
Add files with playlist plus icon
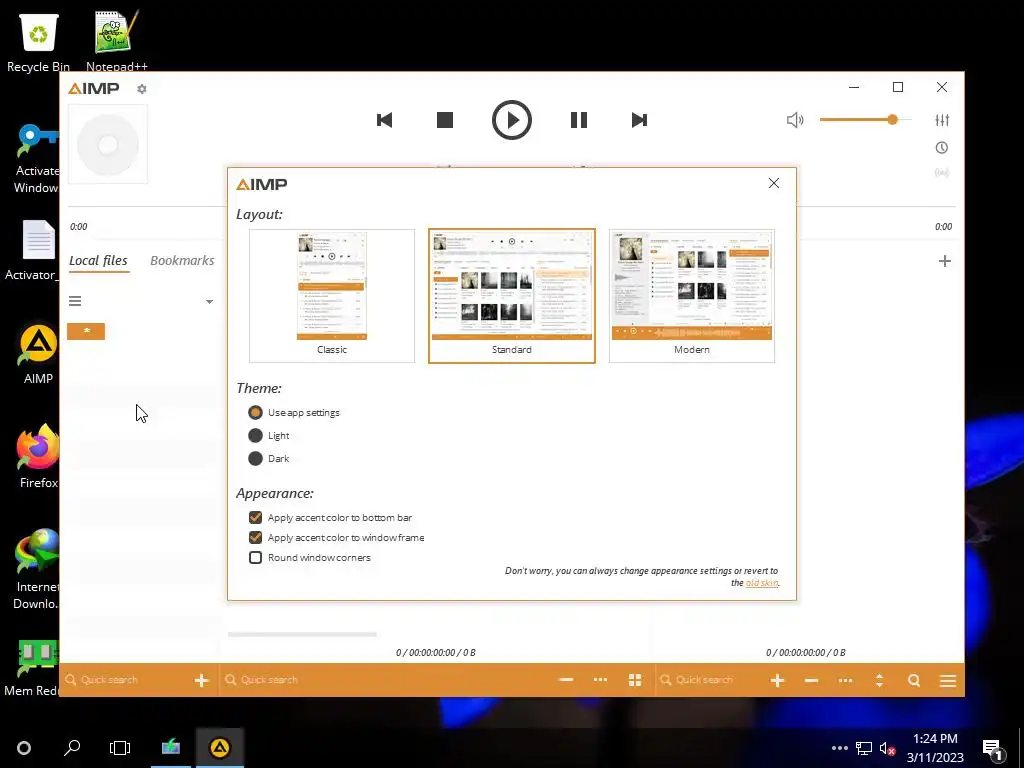(x=777, y=680)
